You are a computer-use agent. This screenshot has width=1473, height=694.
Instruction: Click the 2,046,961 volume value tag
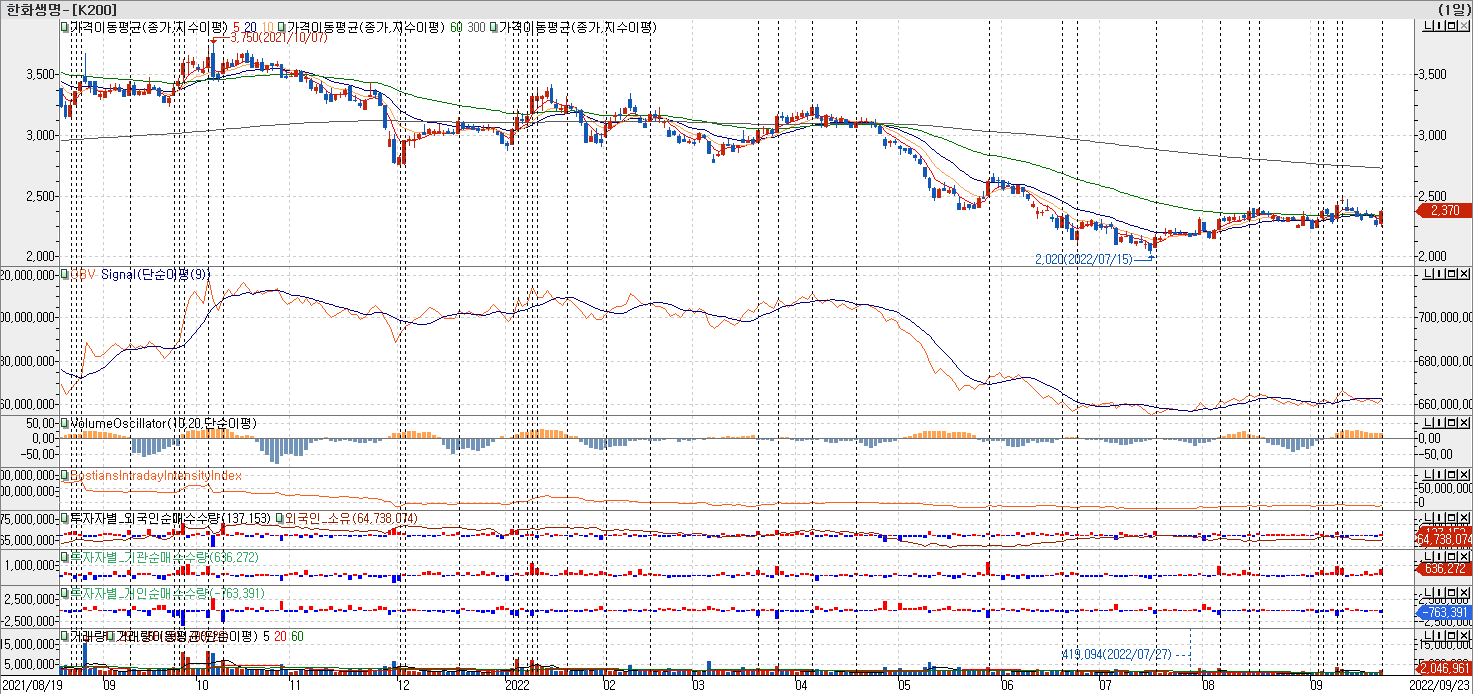click(x=1445, y=667)
